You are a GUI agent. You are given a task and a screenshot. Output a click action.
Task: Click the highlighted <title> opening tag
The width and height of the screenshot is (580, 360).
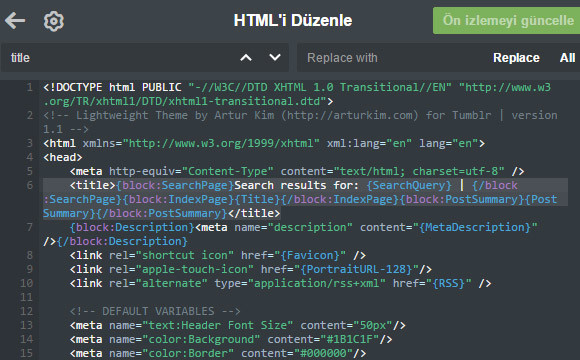pyautogui.click(x=92, y=185)
